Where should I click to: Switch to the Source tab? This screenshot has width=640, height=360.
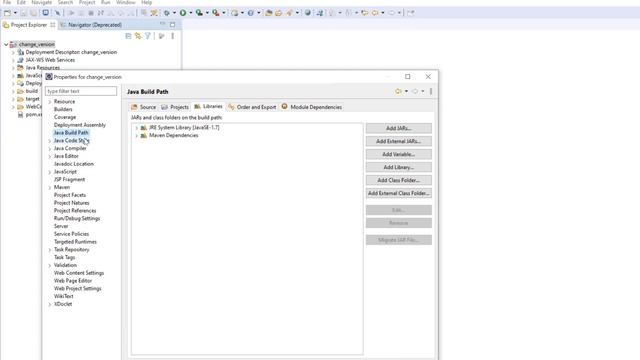pos(144,107)
